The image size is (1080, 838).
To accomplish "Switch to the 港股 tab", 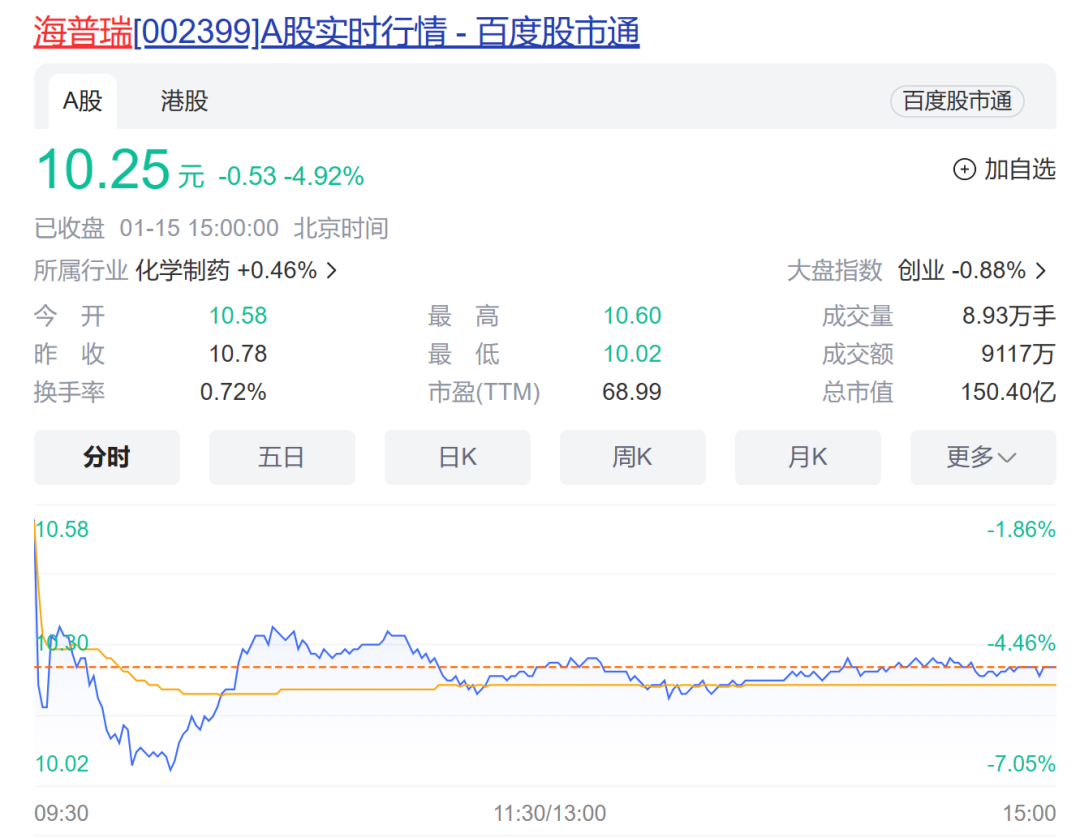I will pyautogui.click(x=184, y=101).
